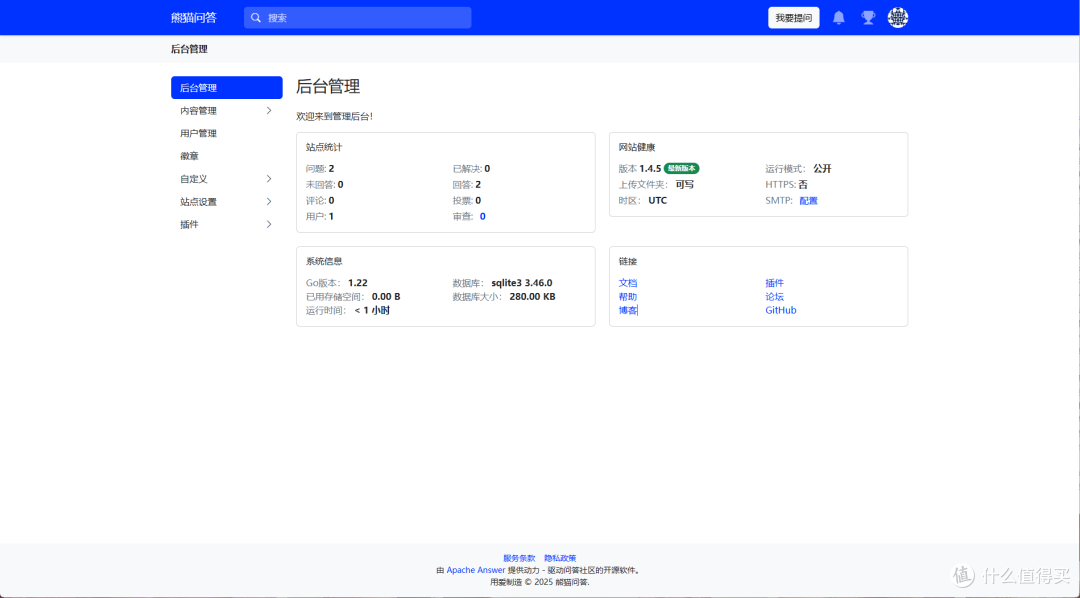Open the 博客 link
The image size is (1080, 598).
tap(627, 311)
